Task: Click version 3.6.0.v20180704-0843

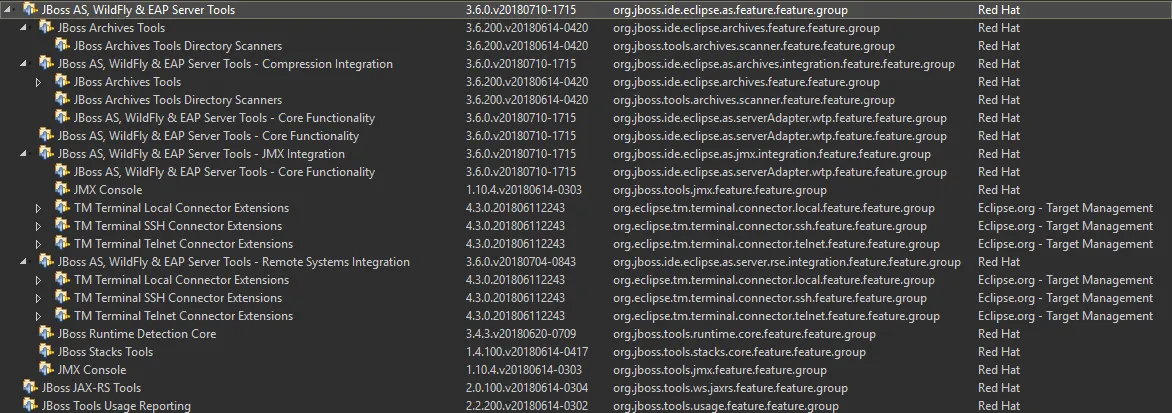Action: tap(521, 261)
